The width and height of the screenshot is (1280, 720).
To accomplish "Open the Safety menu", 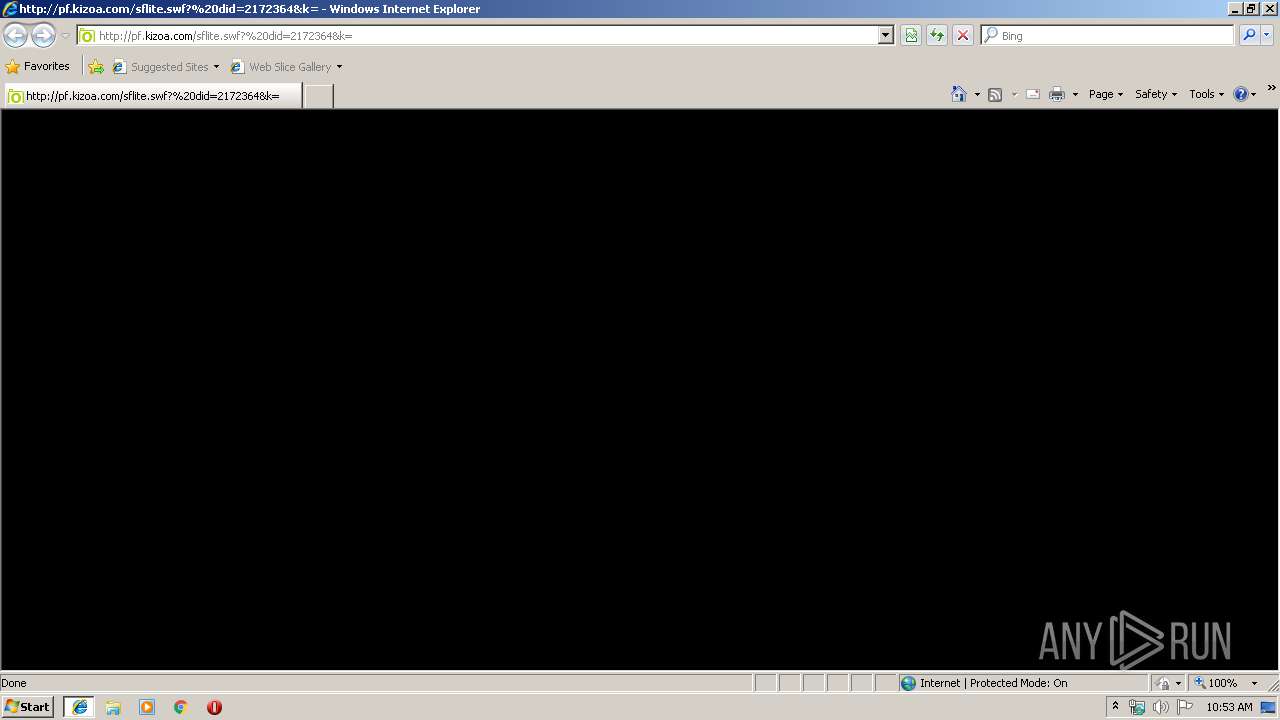I will point(1156,94).
